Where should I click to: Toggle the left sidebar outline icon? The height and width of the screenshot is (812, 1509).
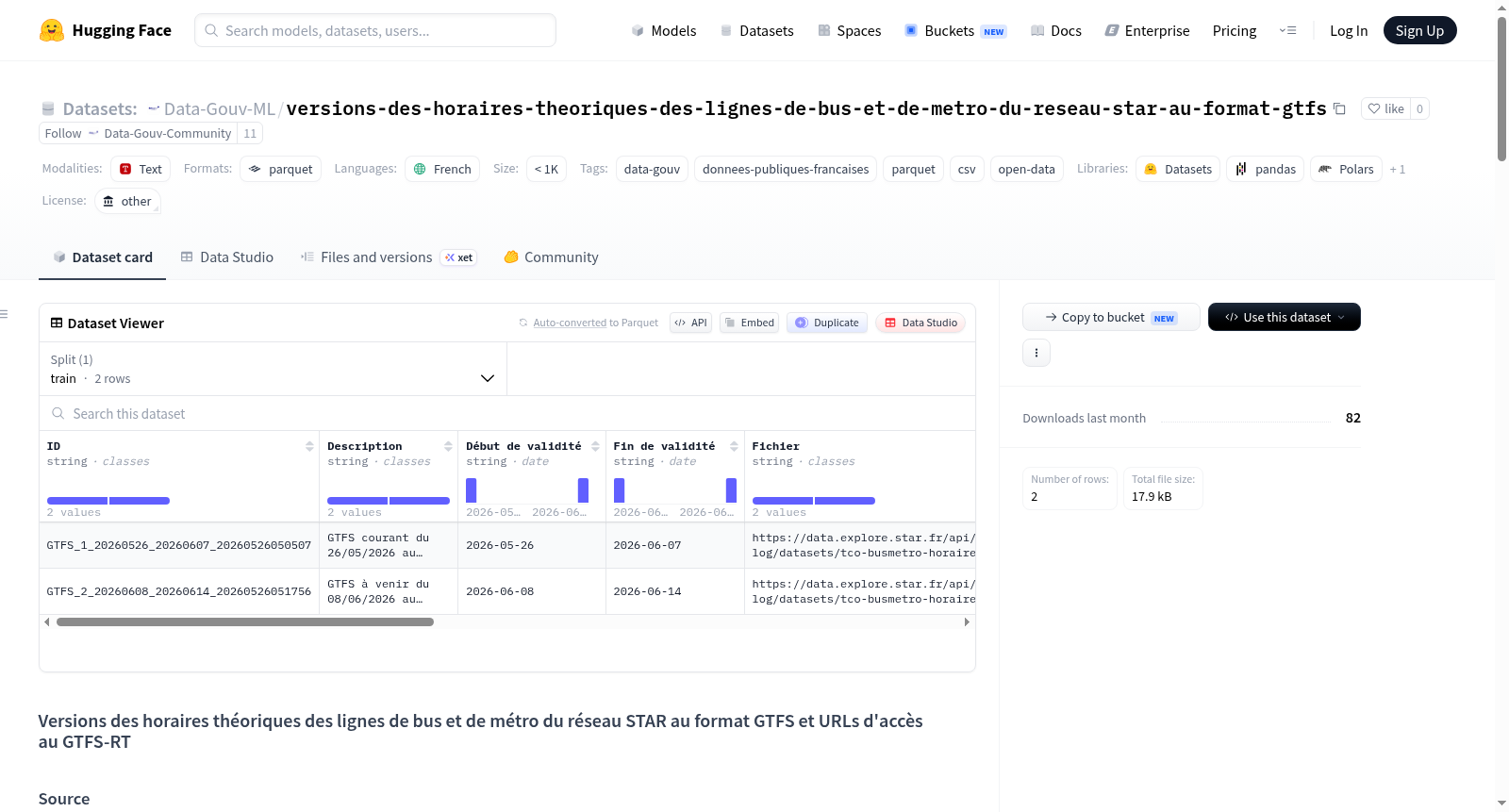click(x=5, y=314)
